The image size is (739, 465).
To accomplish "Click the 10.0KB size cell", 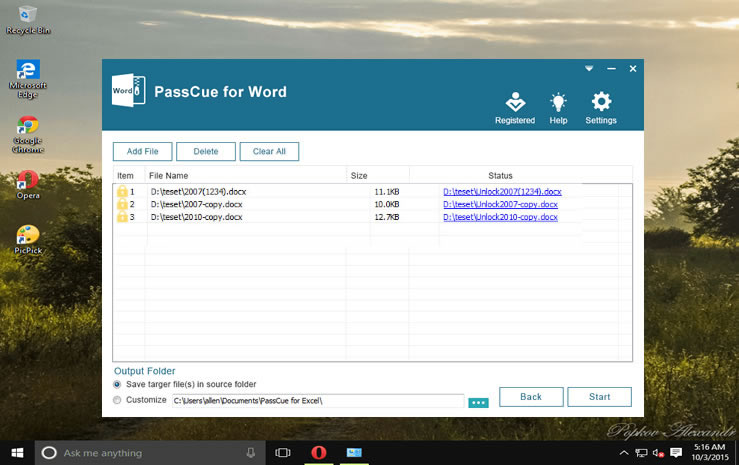I will 386,204.
